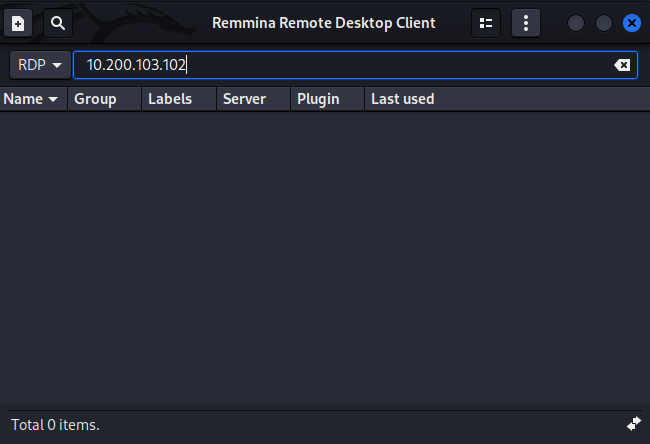This screenshot has height=444, width=650.
Task: Minimize the Remmina window
Action: pos(576,23)
